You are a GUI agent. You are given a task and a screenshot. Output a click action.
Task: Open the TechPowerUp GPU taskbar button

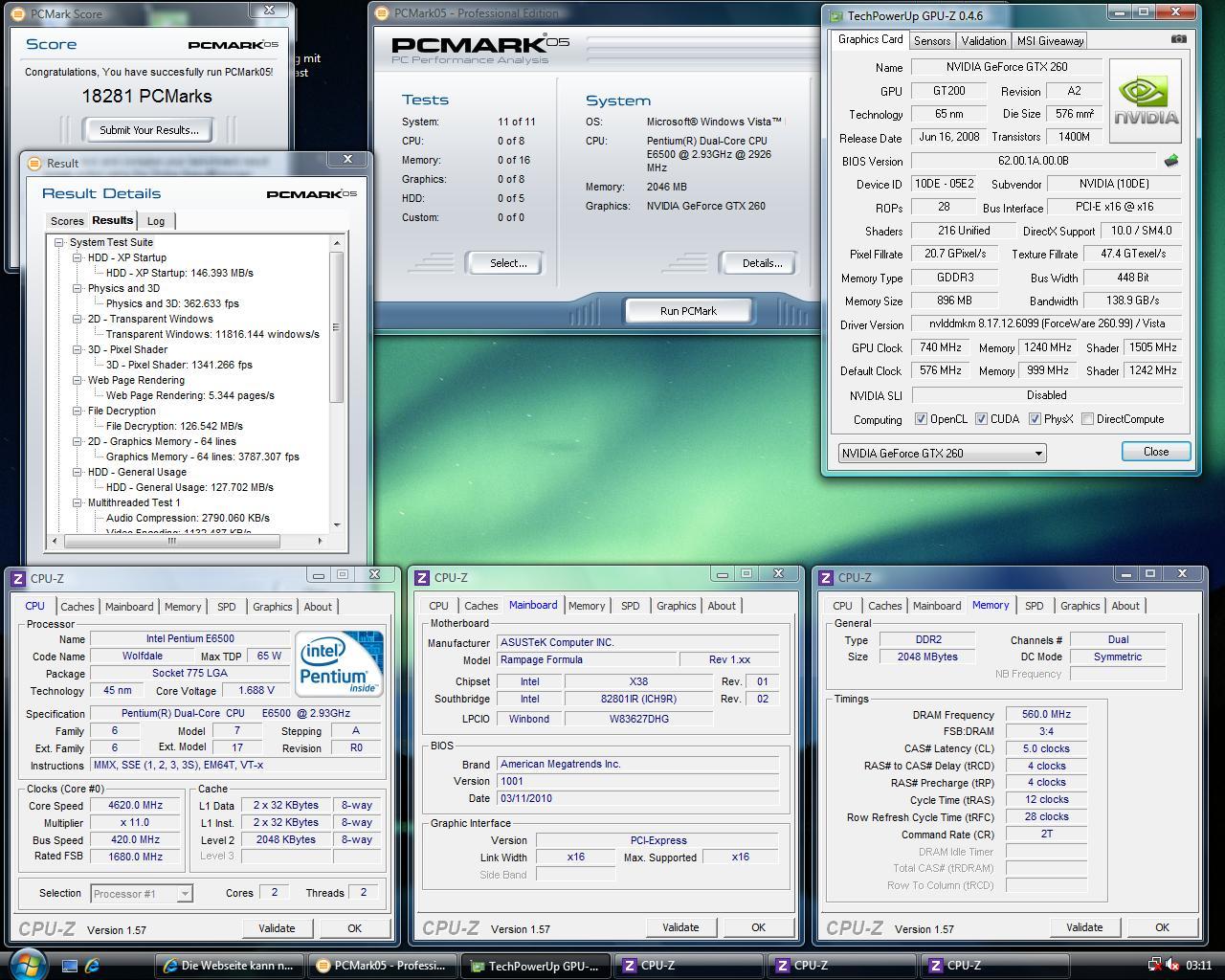coord(535,966)
